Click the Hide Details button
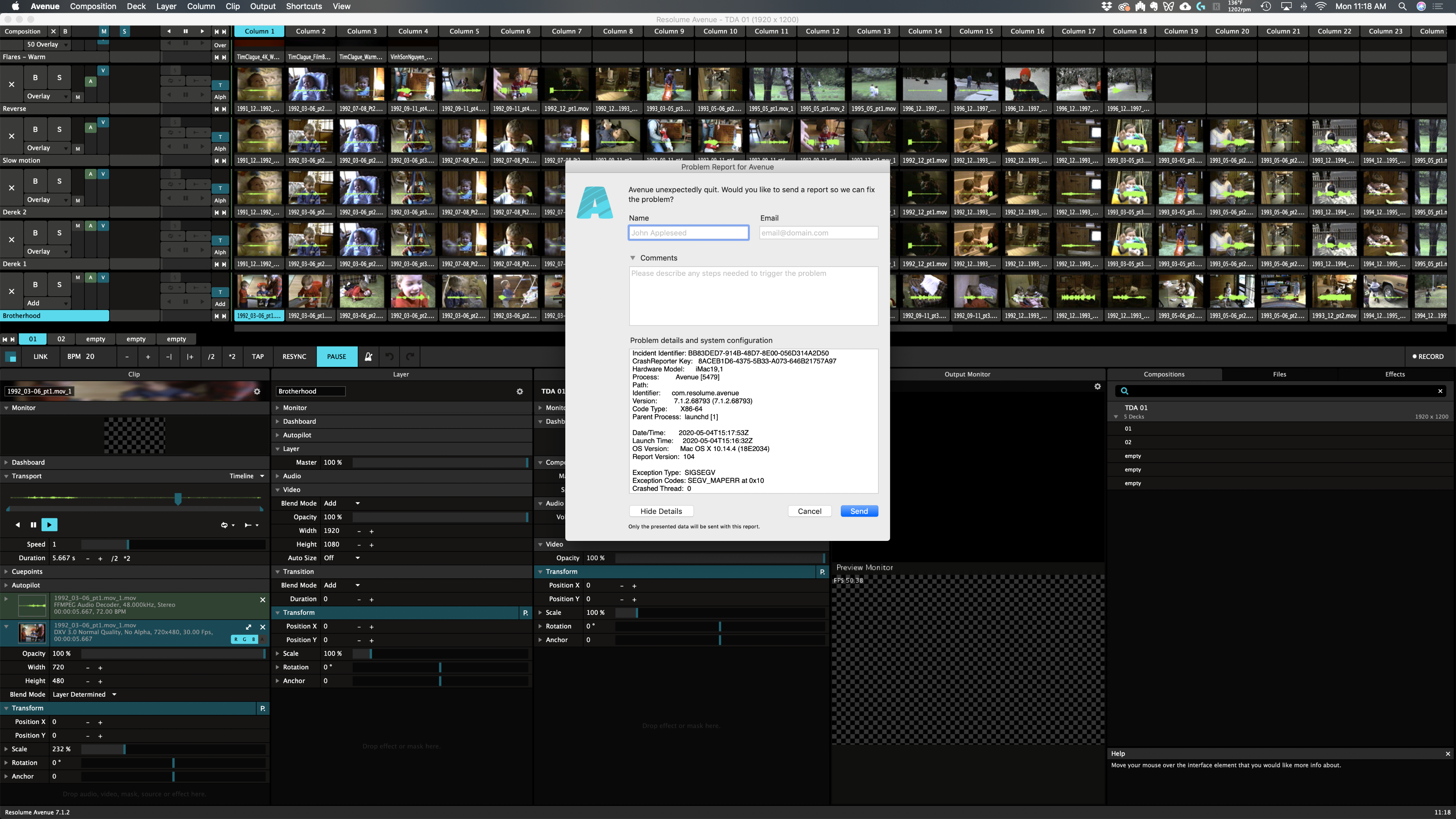The width and height of the screenshot is (1456, 819). pos(661,511)
